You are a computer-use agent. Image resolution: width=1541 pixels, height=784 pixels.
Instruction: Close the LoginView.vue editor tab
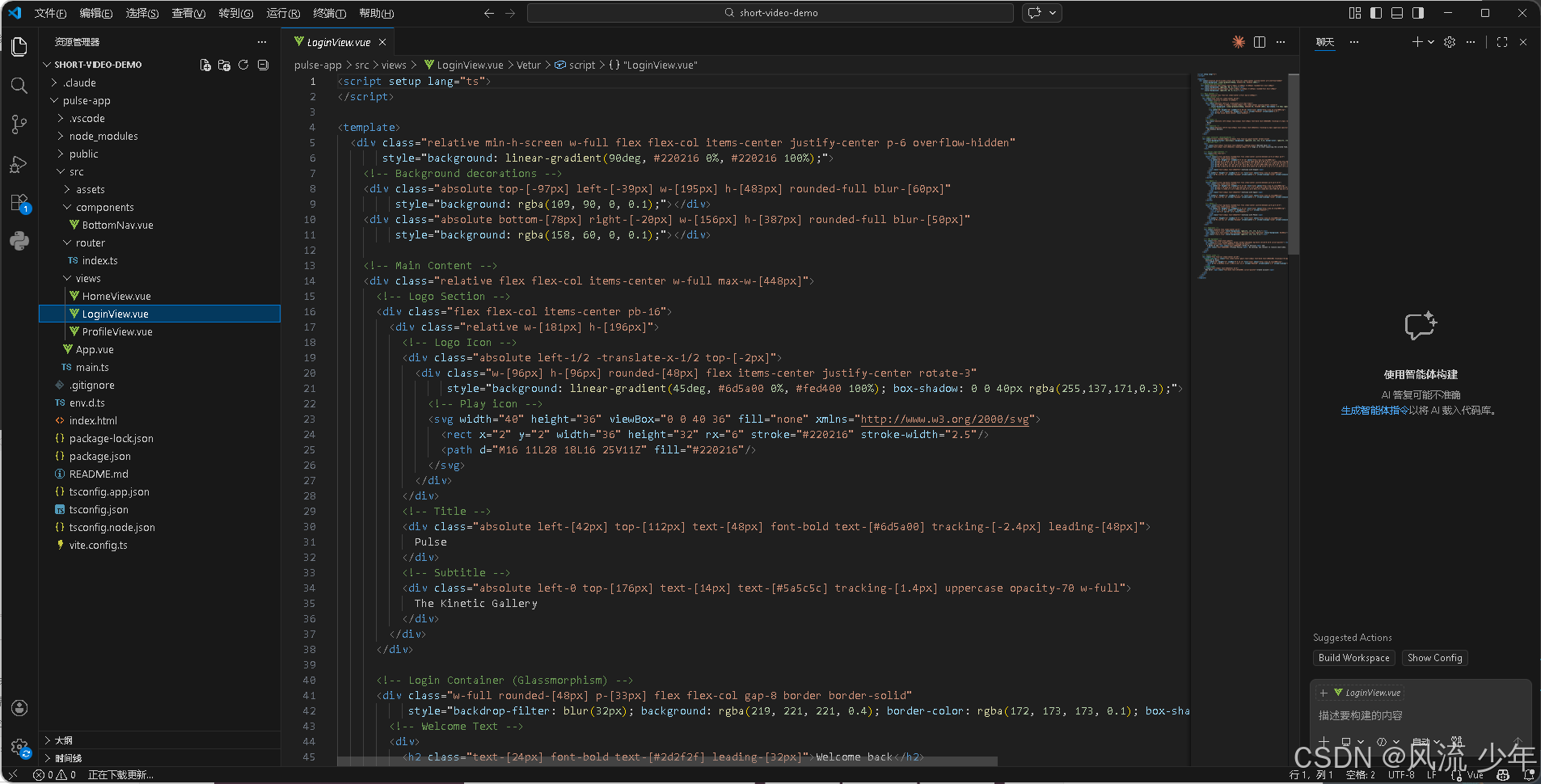coord(382,42)
